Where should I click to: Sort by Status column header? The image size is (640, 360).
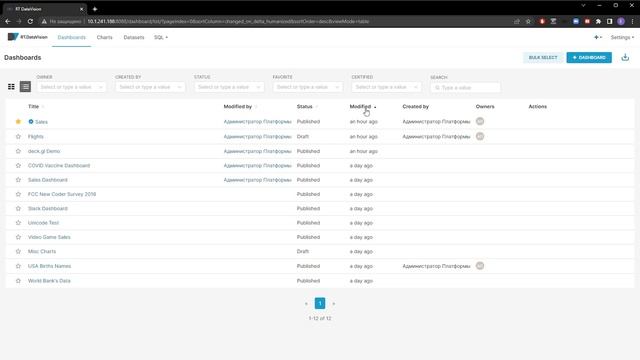pos(304,107)
